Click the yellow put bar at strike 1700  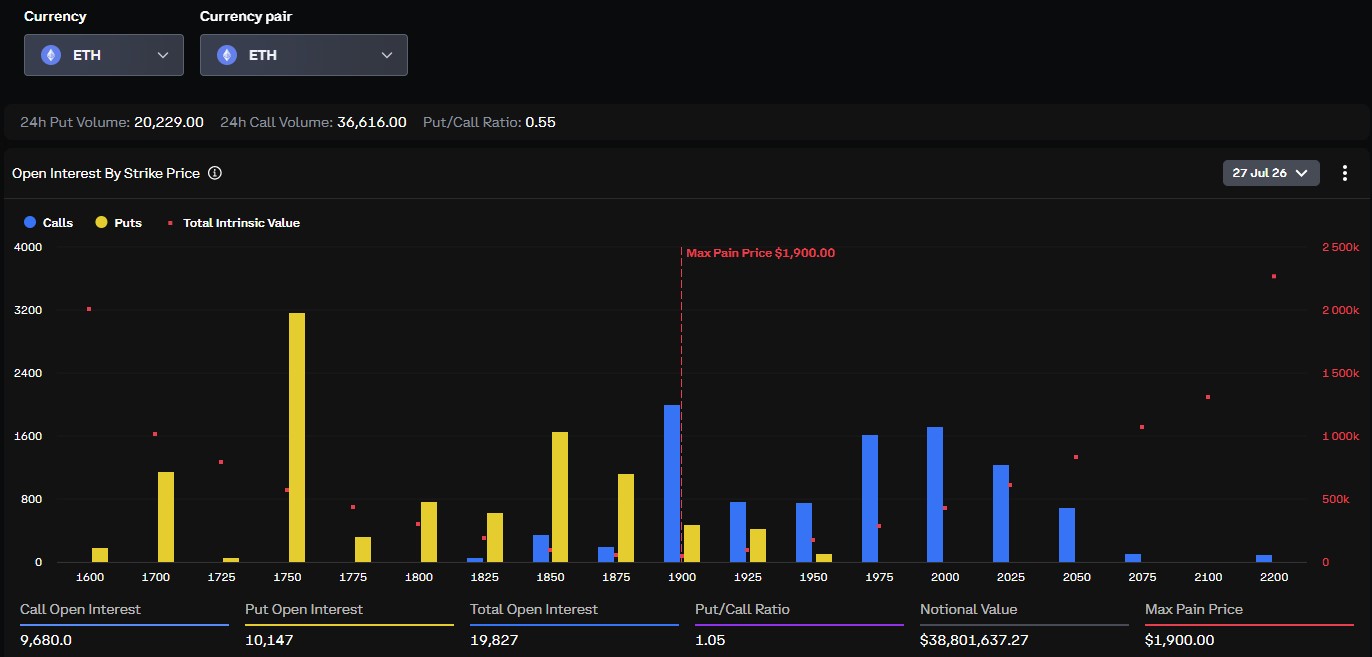point(166,517)
